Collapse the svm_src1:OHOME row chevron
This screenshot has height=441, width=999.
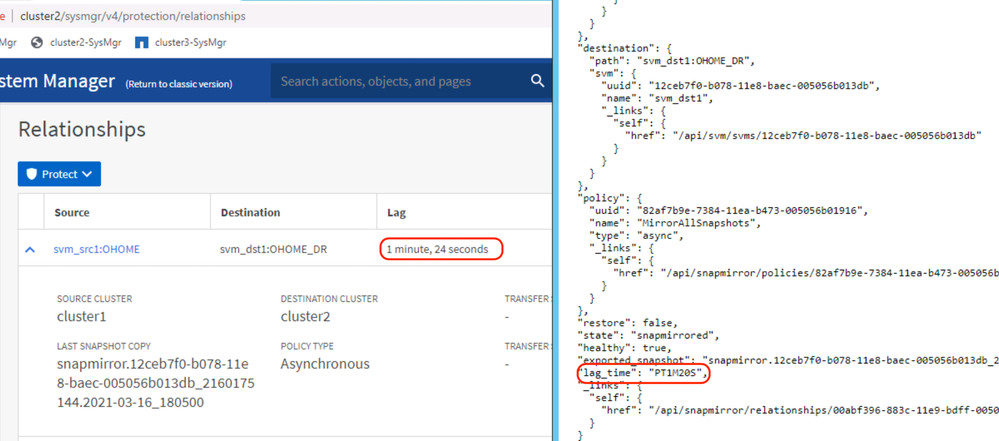30,249
